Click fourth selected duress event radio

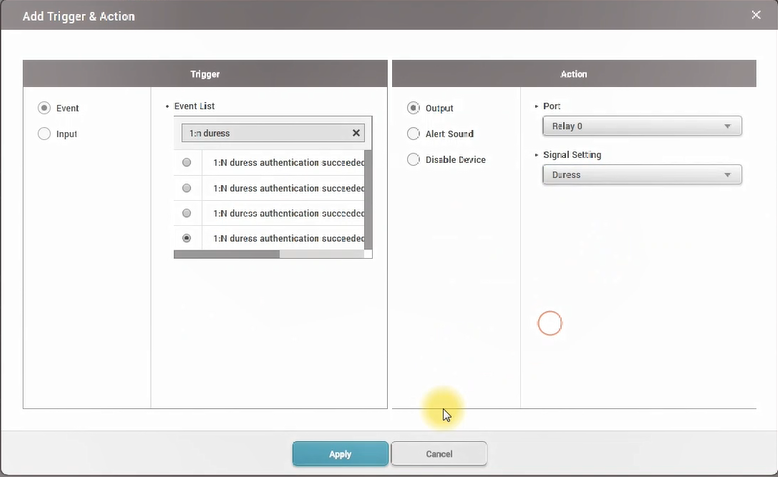pyautogui.click(x=187, y=239)
